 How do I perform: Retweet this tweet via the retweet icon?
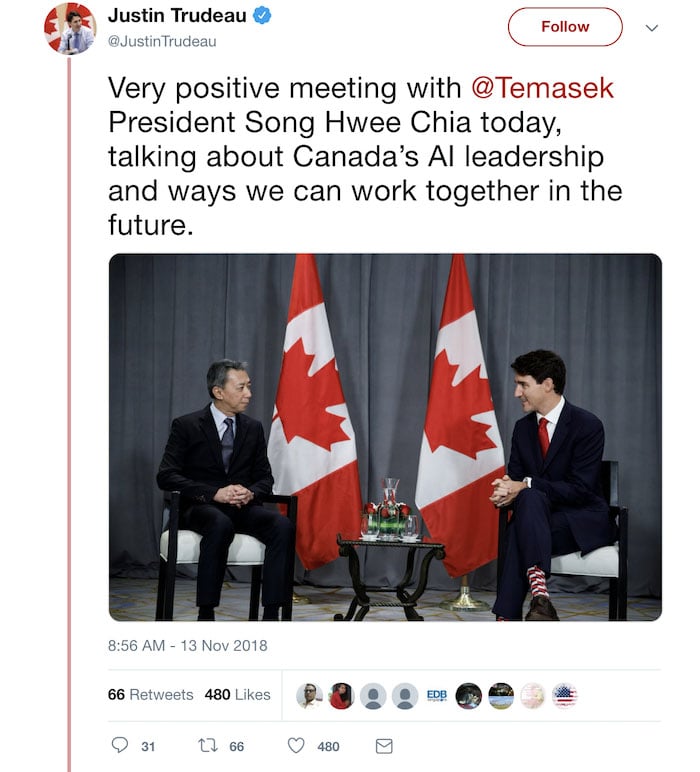click(x=208, y=746)
